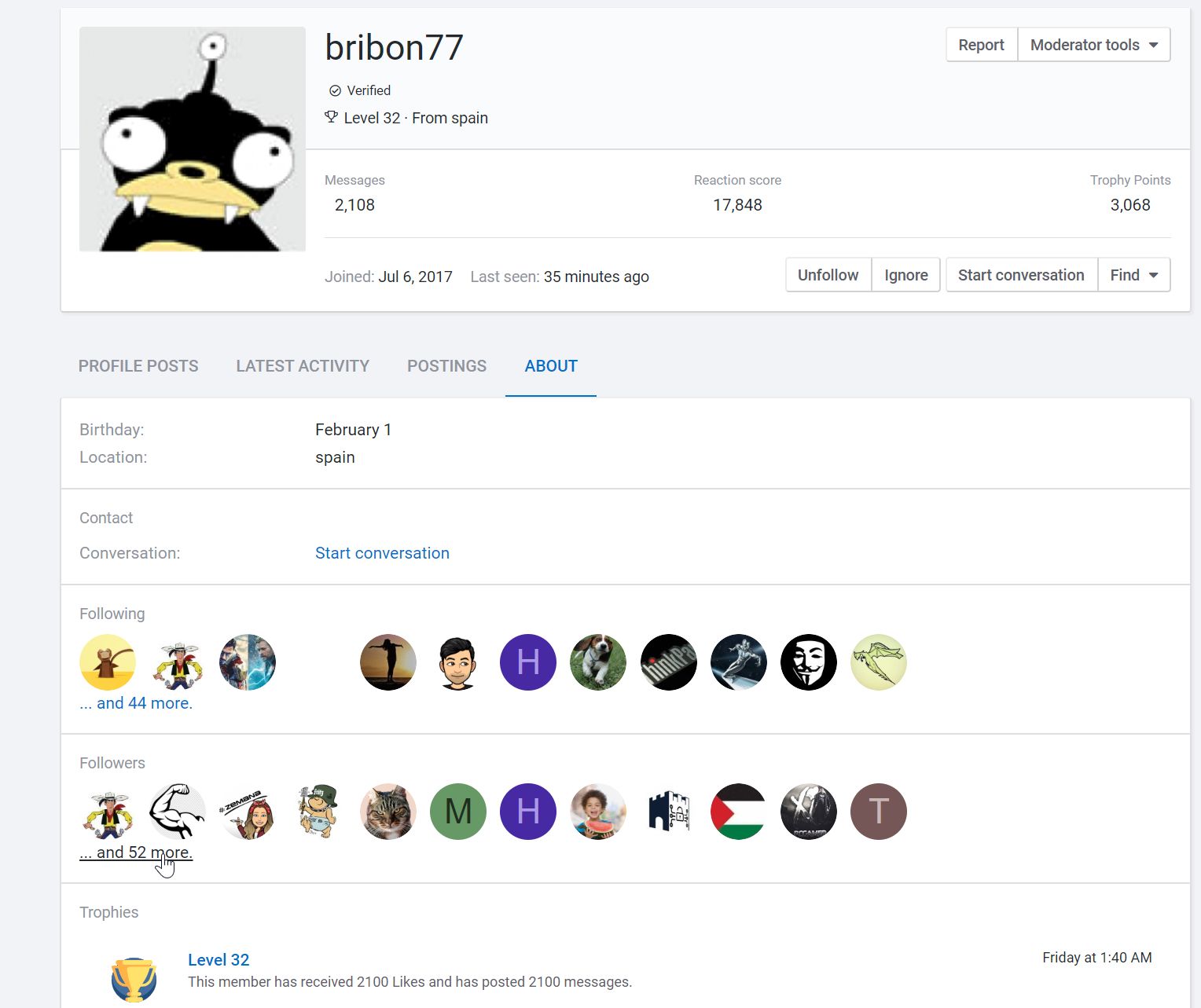Click the Level 32 gold trophy icon

134,979
